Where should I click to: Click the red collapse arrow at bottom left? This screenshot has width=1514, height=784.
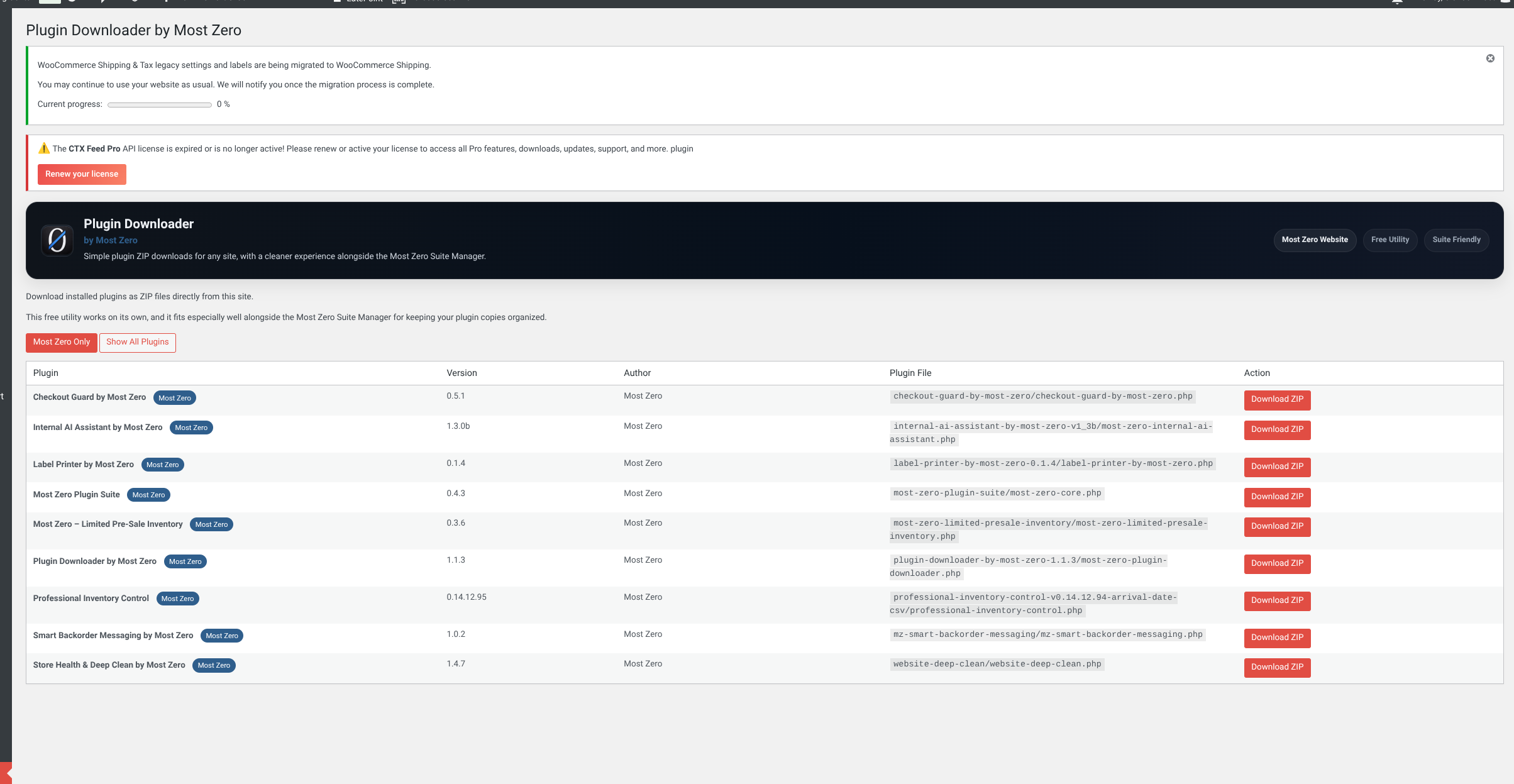point(6,773)
